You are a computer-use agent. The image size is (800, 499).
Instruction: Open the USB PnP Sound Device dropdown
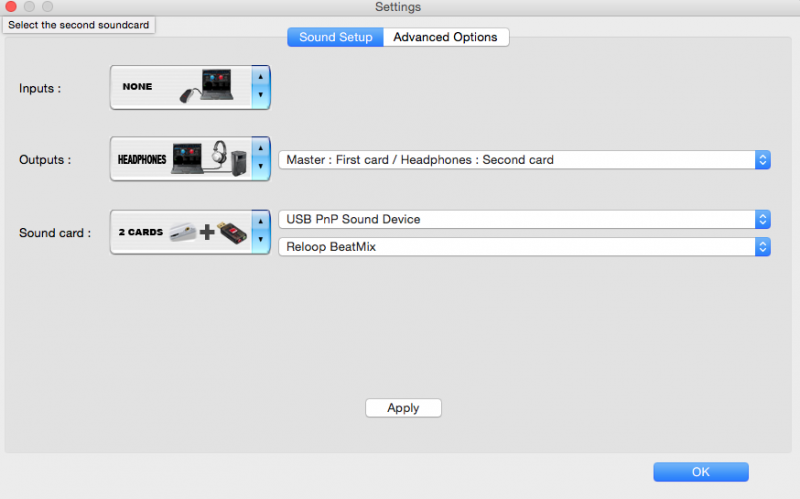524,219
